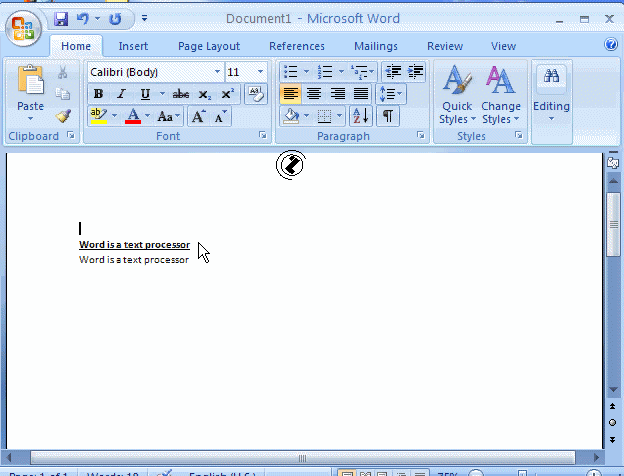Cut selection with scissors icon
The height and width of the screenshot is (476, 624).
tap(62, 72)
